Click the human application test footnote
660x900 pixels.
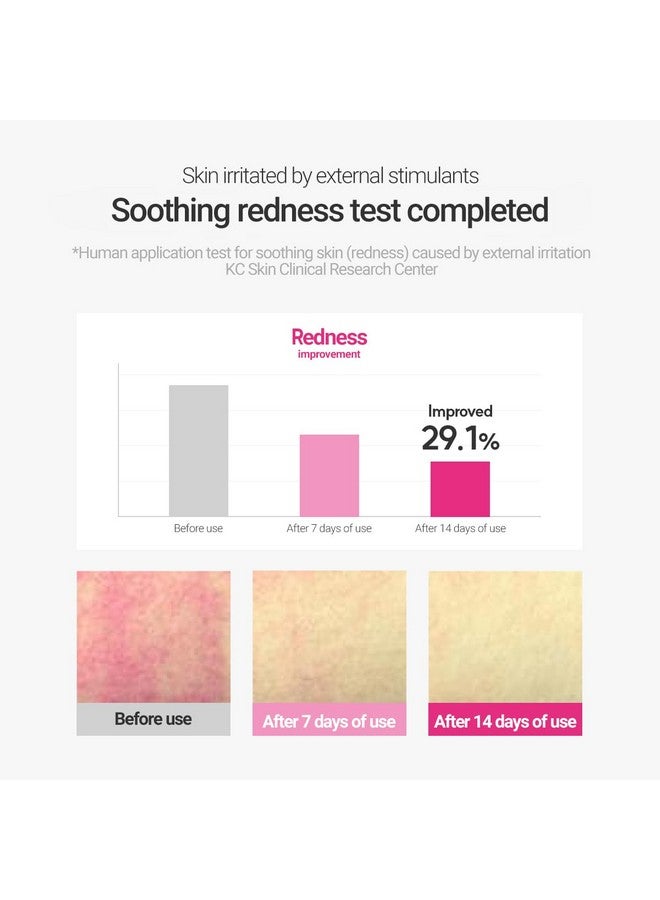(331, 253)
